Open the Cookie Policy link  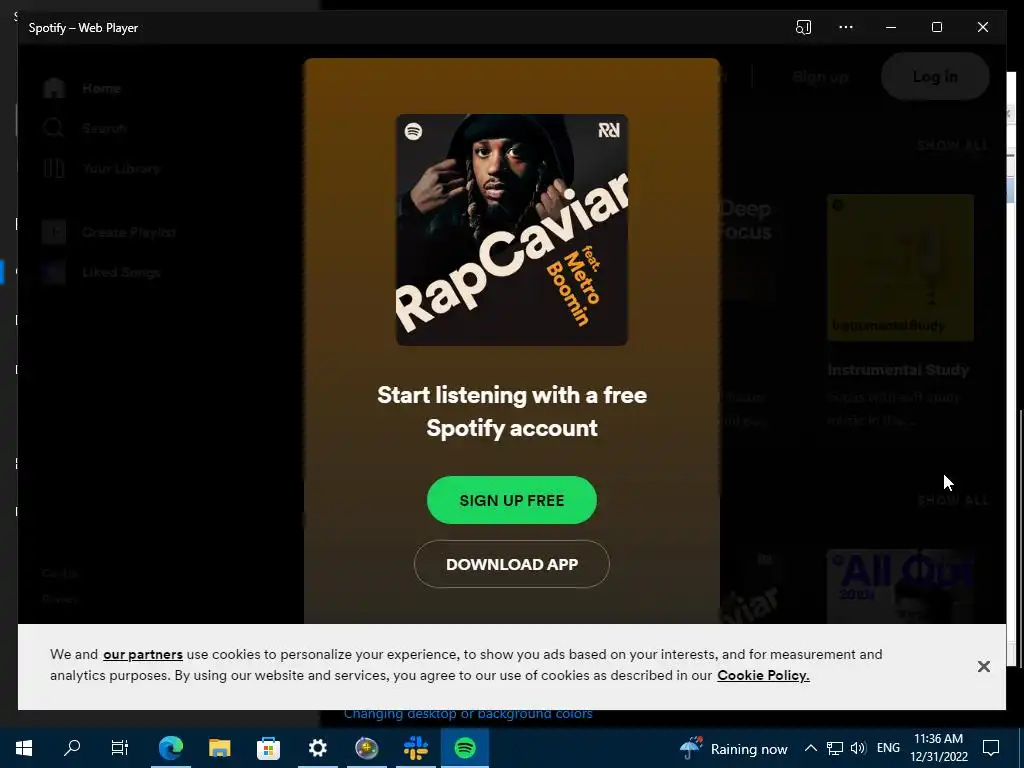(x=763, y=675)
